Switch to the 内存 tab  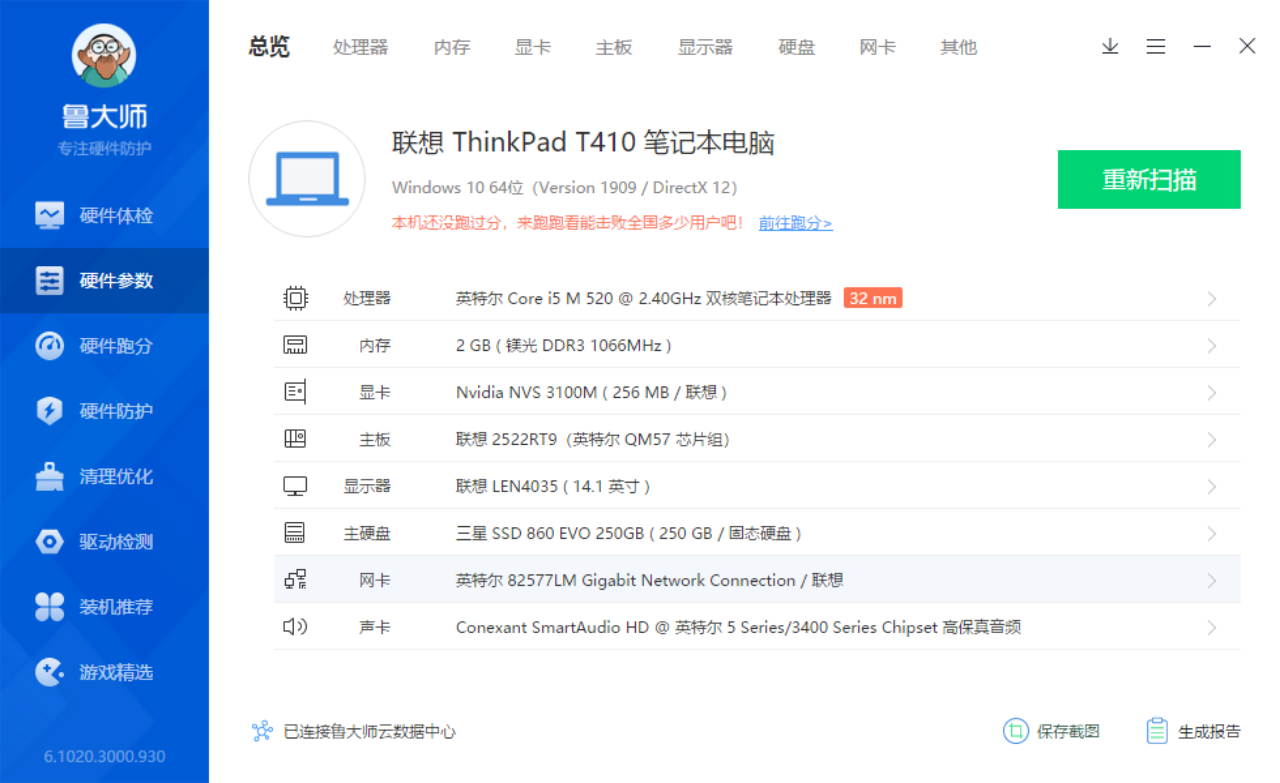coord(451,46)
